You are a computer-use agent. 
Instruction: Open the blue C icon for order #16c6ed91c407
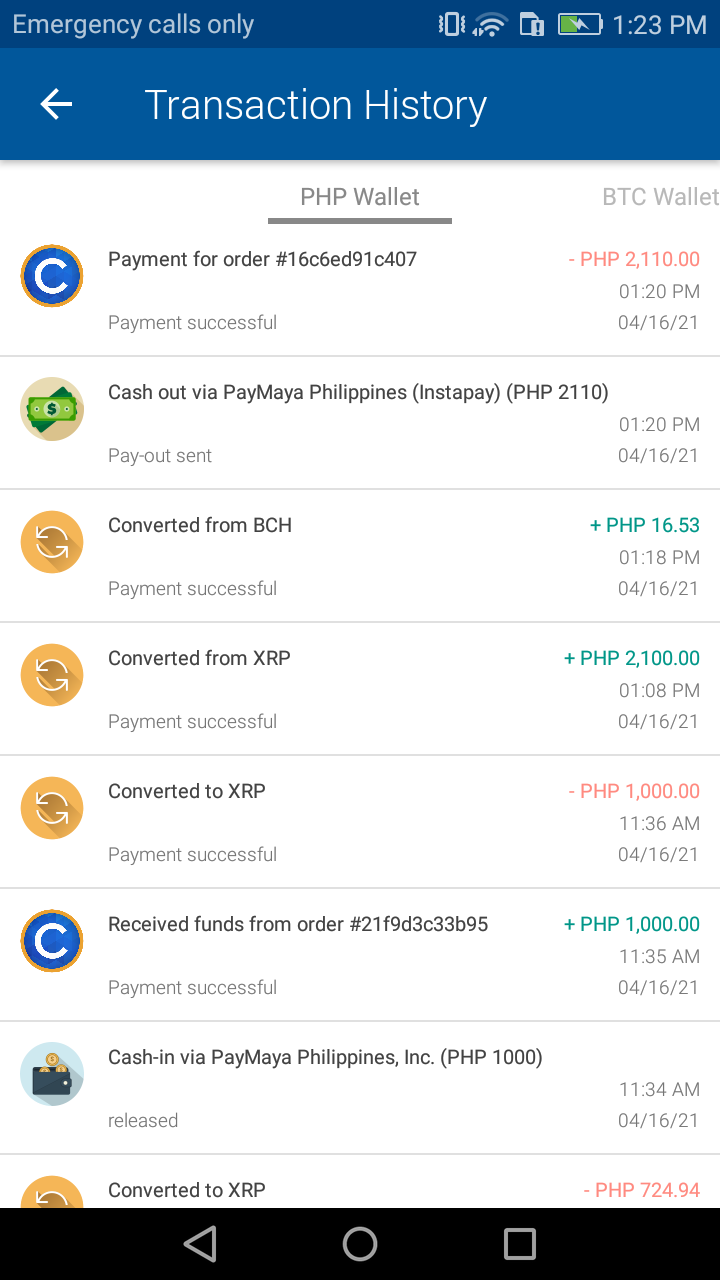52,276
